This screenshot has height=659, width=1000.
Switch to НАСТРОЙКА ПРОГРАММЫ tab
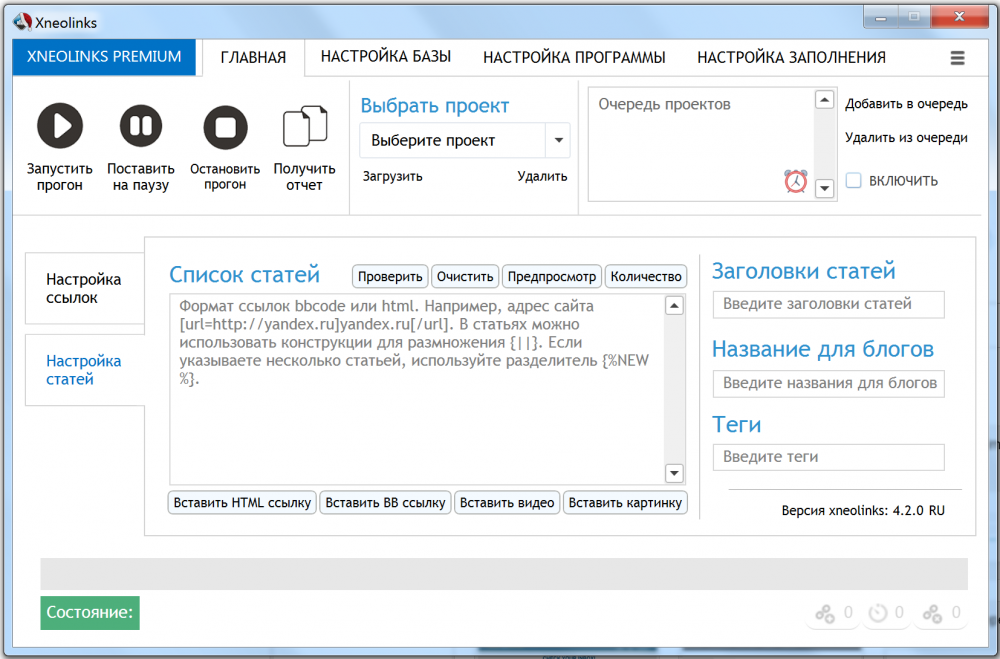[x=574, y=57]
